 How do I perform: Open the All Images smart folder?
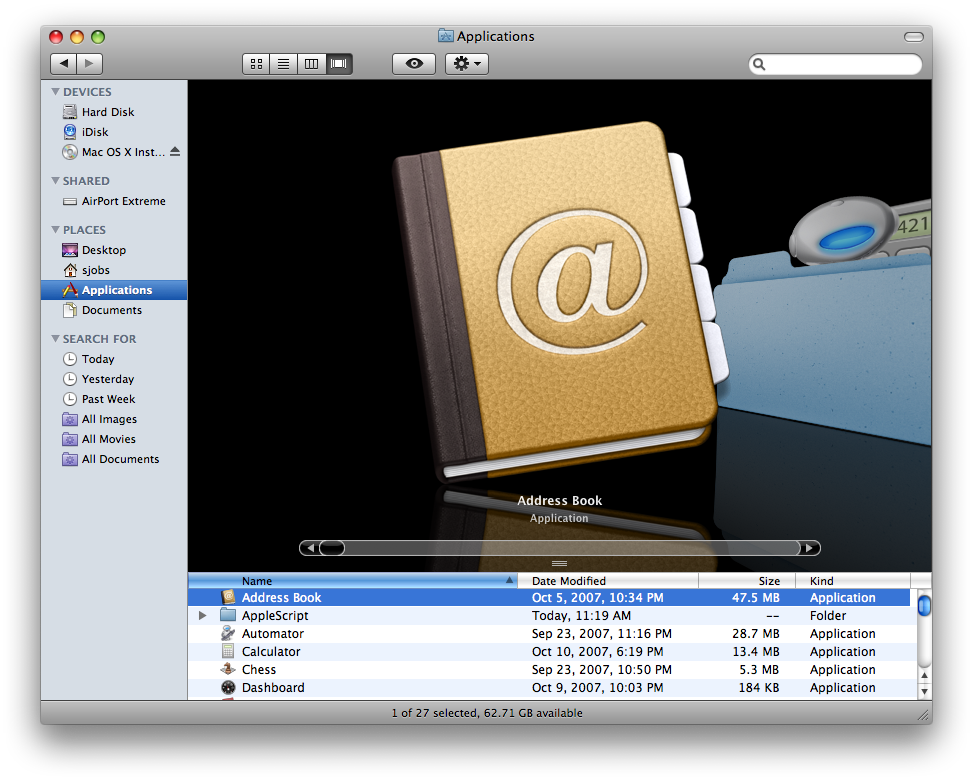click(114, 419)
